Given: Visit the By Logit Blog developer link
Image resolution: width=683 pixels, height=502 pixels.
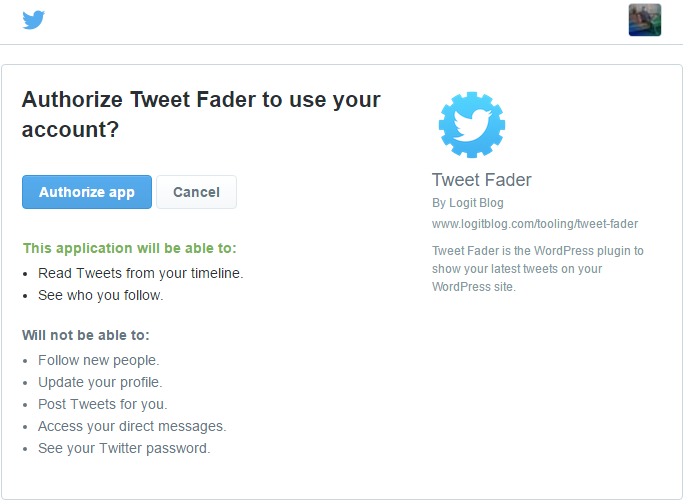Looking at the screenshot, I should pos(468,203).
